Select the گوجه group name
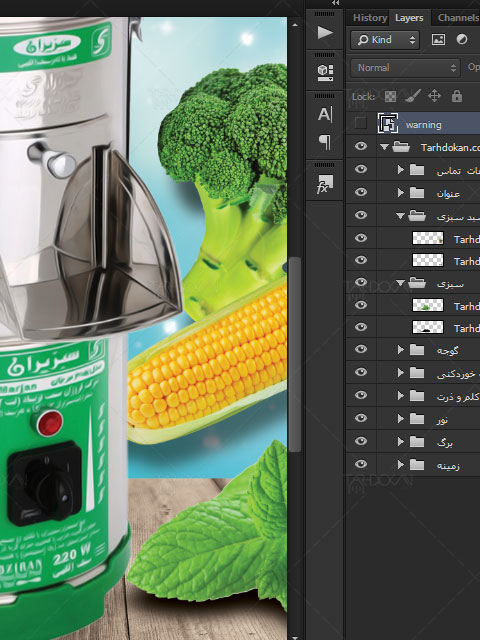The height and width of the screenshot is (640, 480). (x=447, y=350)
